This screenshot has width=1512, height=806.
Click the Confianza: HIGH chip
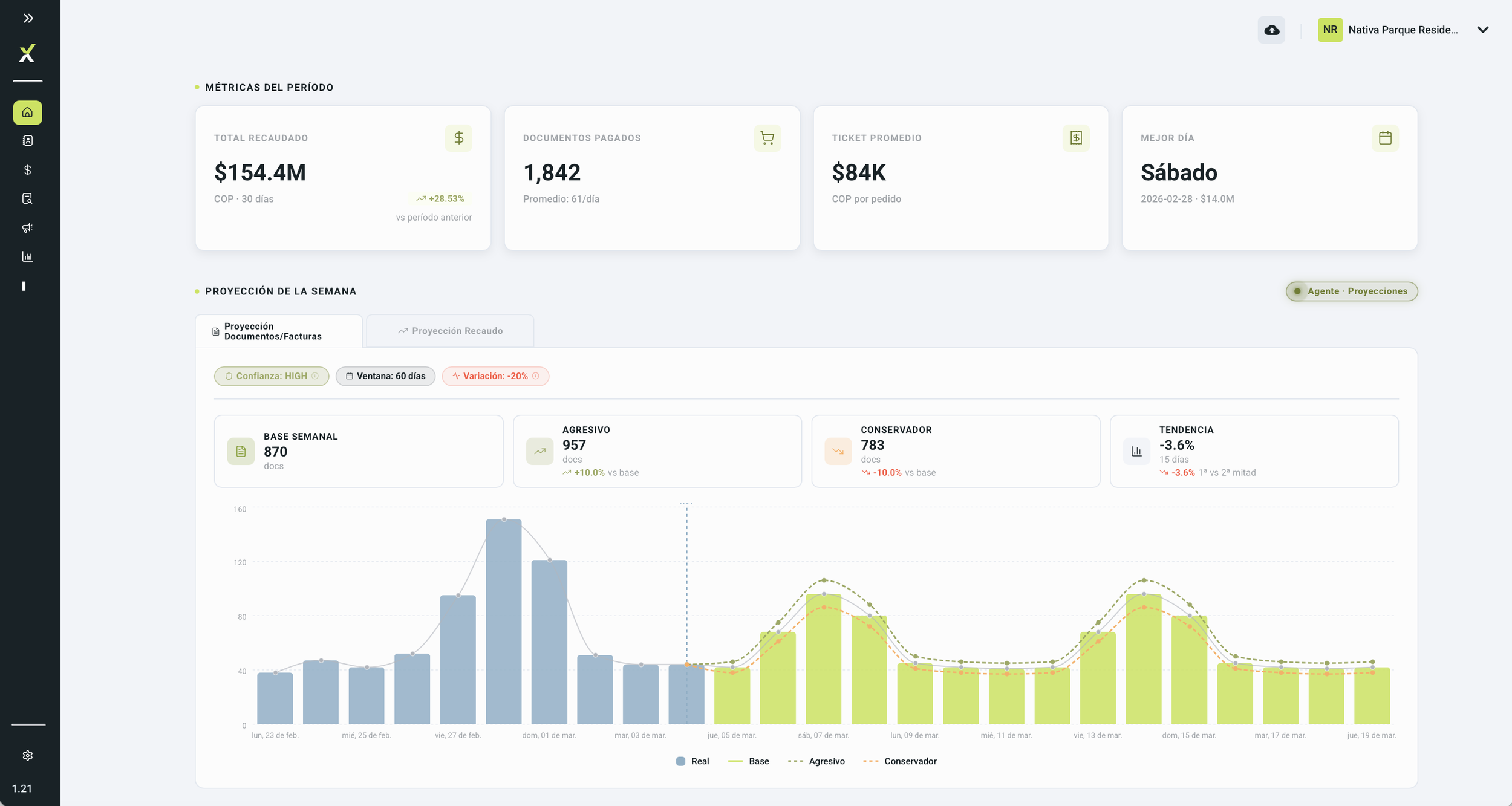point(272,376)
